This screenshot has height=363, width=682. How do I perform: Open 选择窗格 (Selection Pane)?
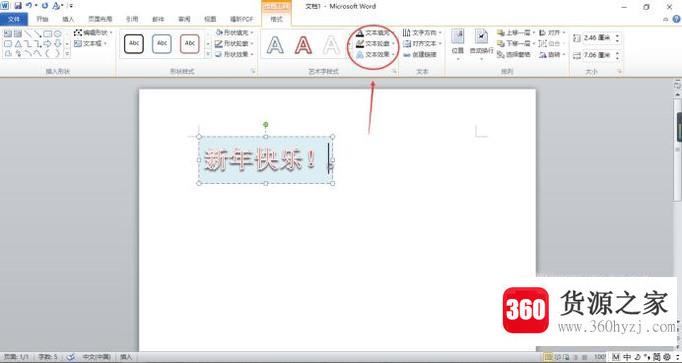point(514,55)
